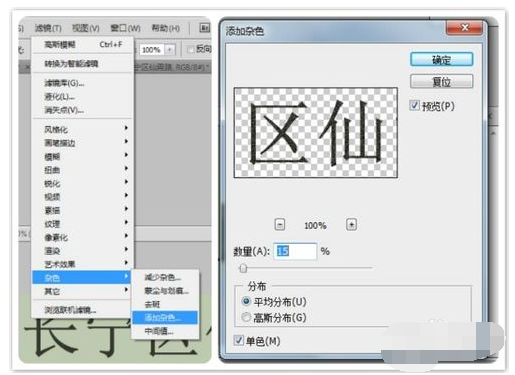The height and width of the screenshot is (375, 515).
Task: Open the 视图(V) menu
Action: (x=86, y=28)
